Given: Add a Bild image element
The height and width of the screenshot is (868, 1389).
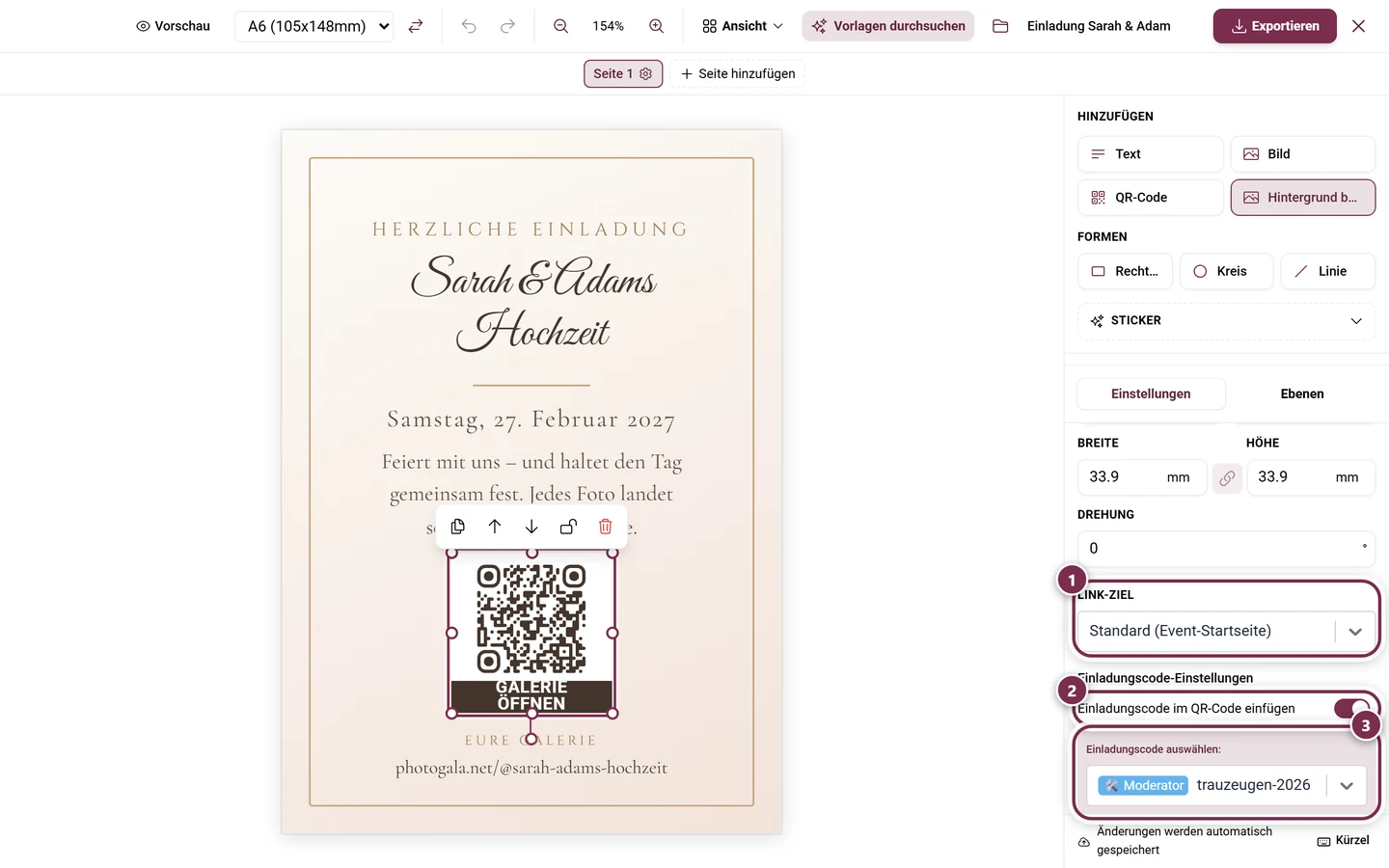Looking at the screenshot, I should point(1302,154).
